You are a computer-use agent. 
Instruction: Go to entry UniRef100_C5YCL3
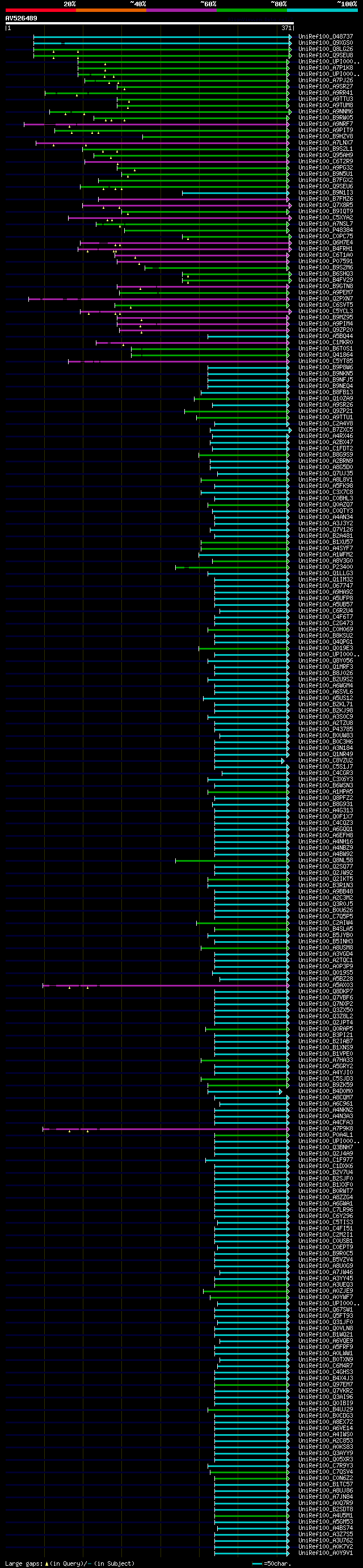point(325,311)
